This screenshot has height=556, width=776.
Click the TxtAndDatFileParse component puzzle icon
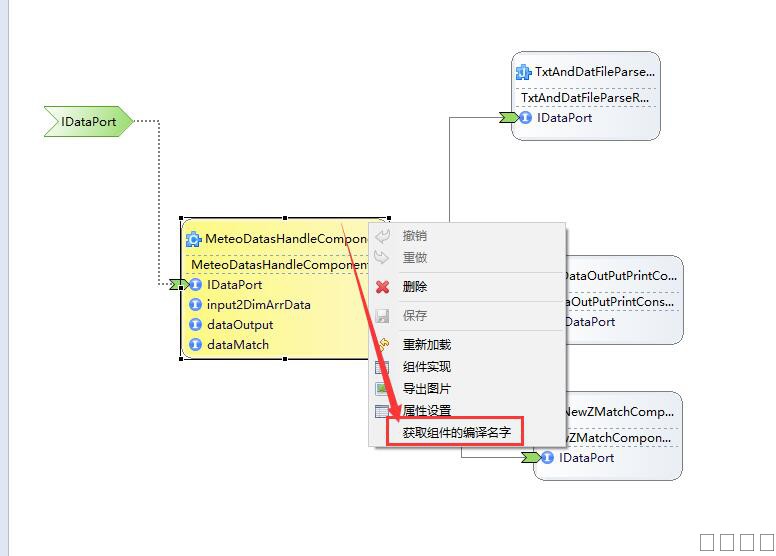pos(523,72)
